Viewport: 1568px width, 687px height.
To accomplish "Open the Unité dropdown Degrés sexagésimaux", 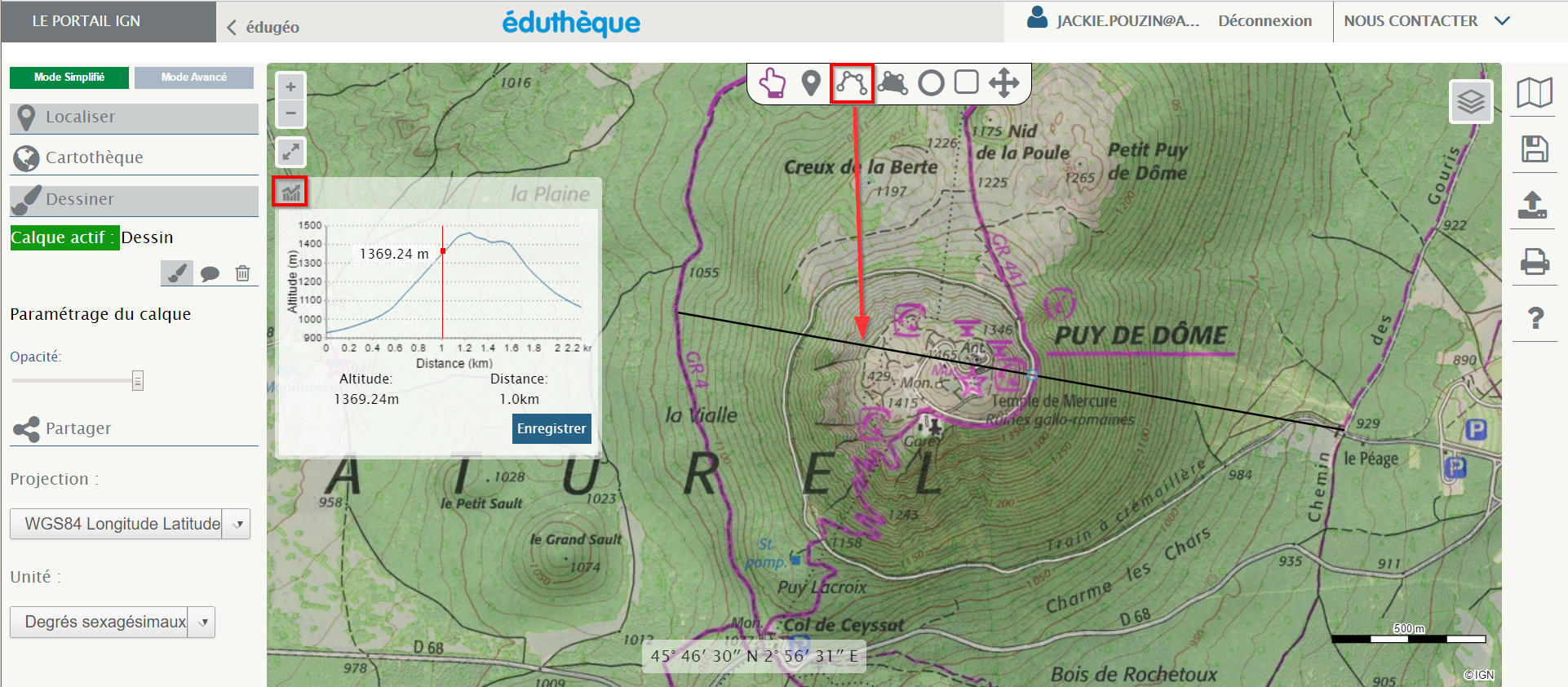I will tap(113, 622).
